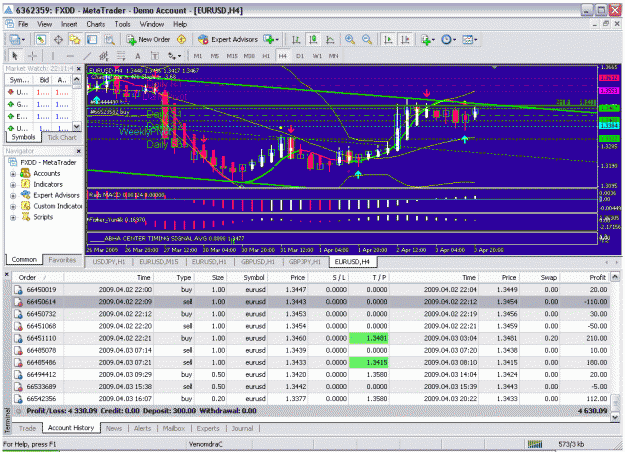625x452 pixels.
Task: Select the horizontal line tool
Action: pyautogui.click(x=70, y=56)
